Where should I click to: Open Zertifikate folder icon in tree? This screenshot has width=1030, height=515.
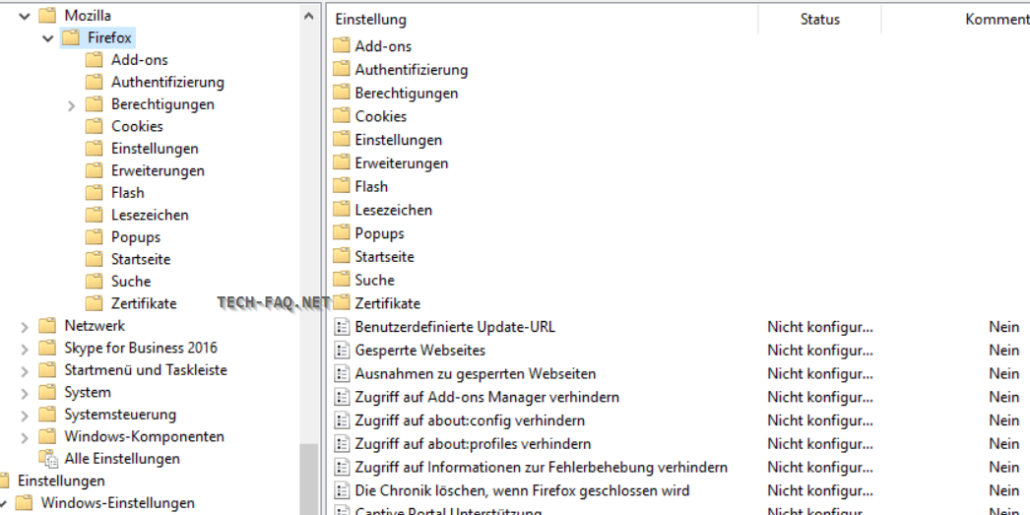95,303
